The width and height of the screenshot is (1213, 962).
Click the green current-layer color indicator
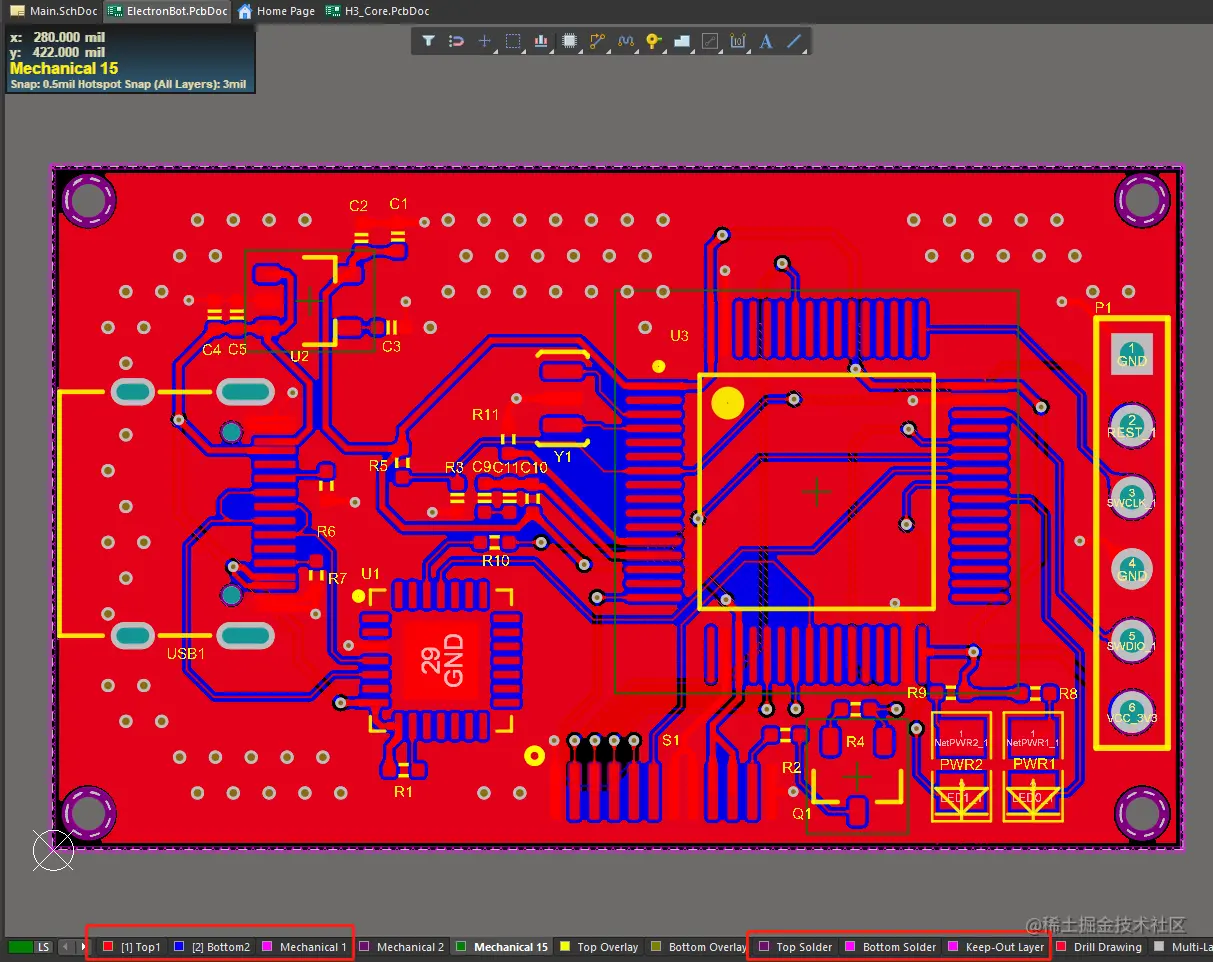[x=20, y=946]
